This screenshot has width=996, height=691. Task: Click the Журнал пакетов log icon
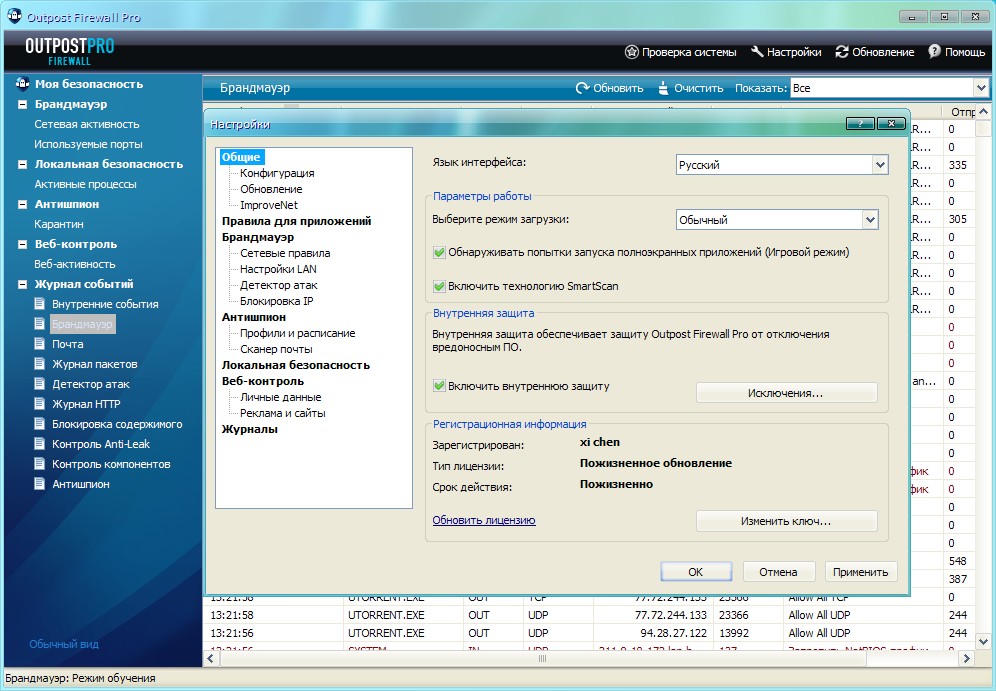(40, 363)
